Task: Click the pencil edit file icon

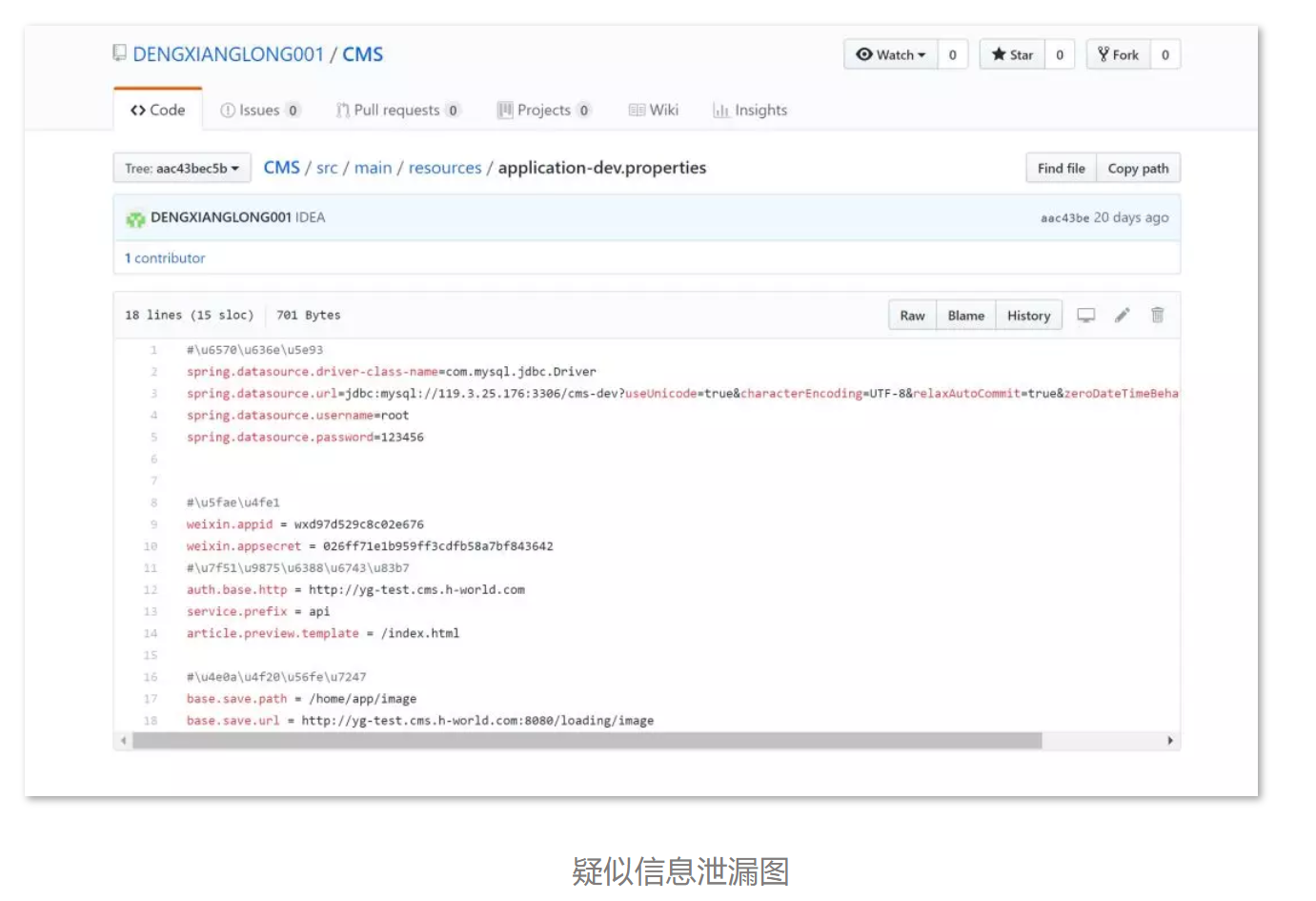Action: tap(1122, 316)
